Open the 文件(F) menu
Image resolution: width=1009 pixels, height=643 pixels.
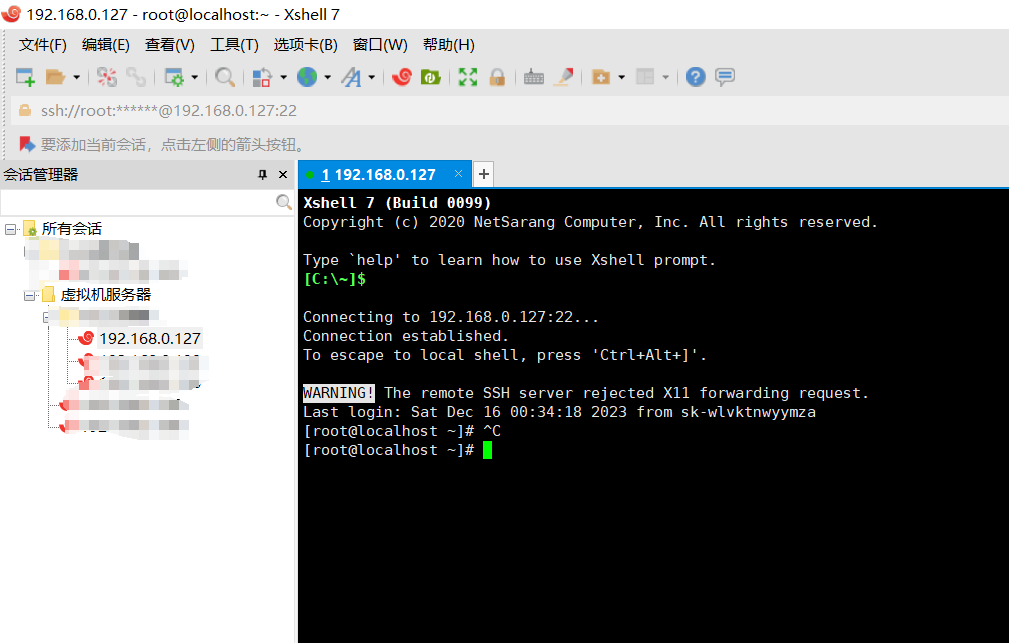click(x=42, y=44)
